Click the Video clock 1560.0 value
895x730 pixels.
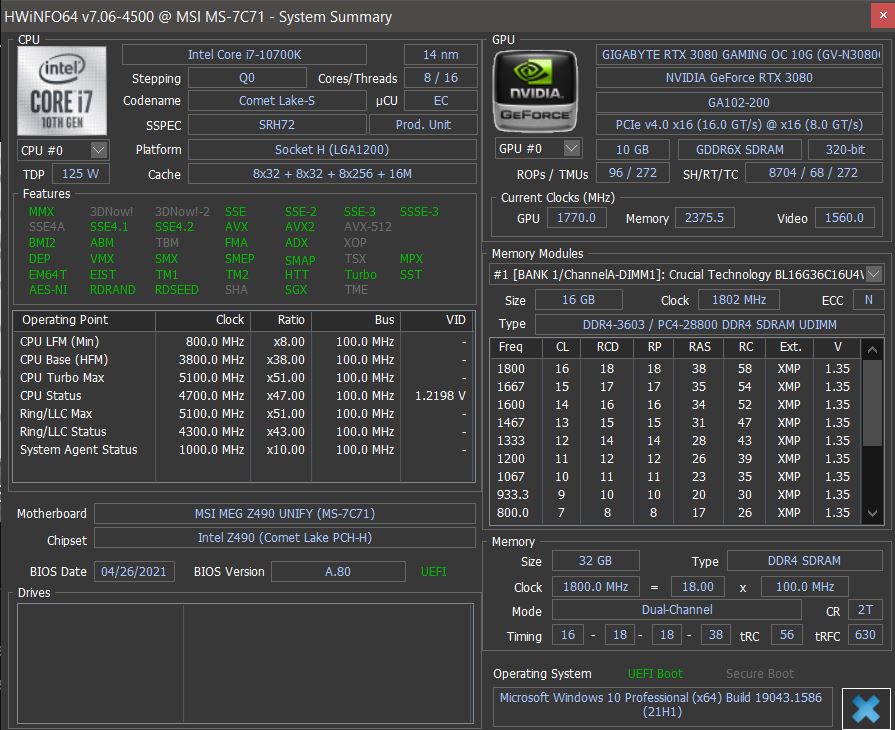844,217
